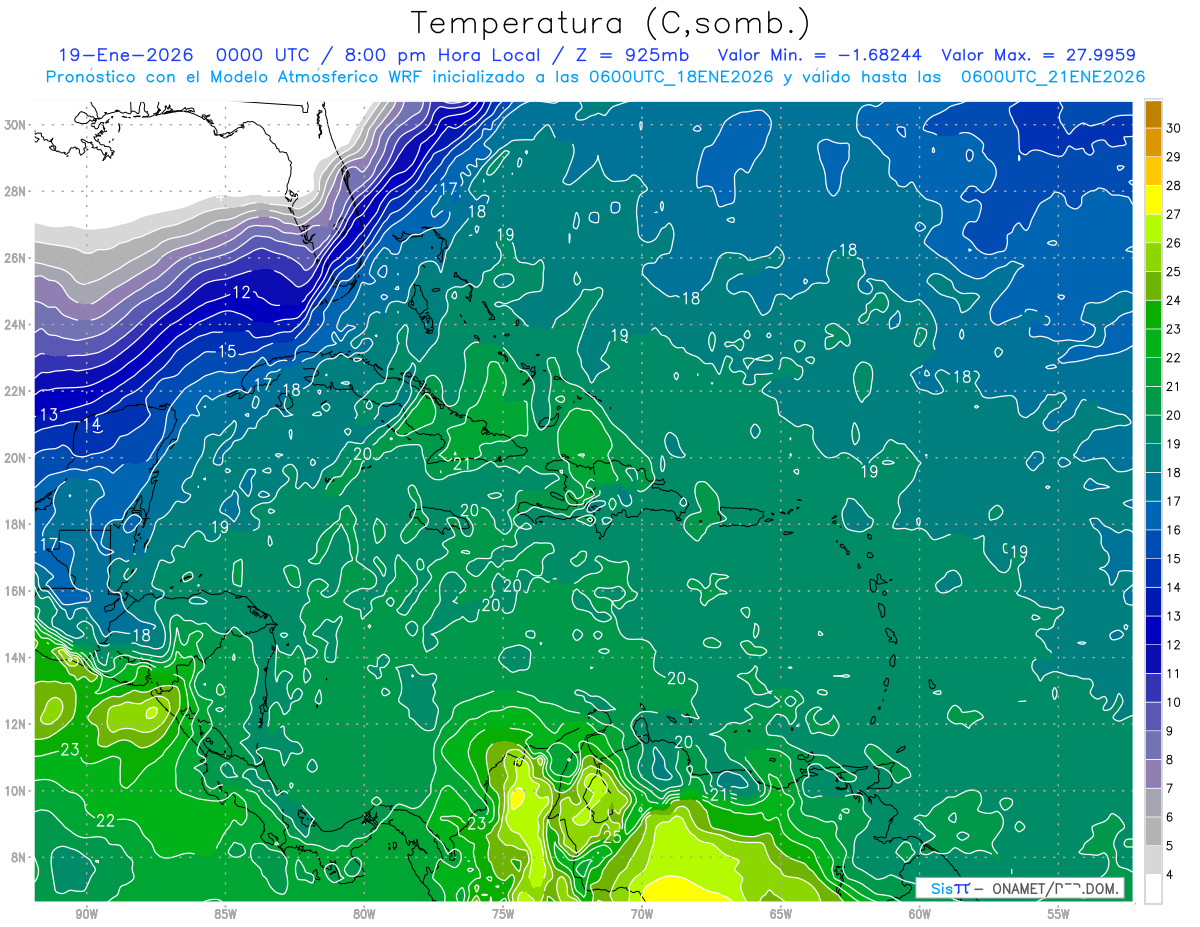1200x927 pixels.
Task: Click the 0000 UTC time text
Action: [263, 55]
